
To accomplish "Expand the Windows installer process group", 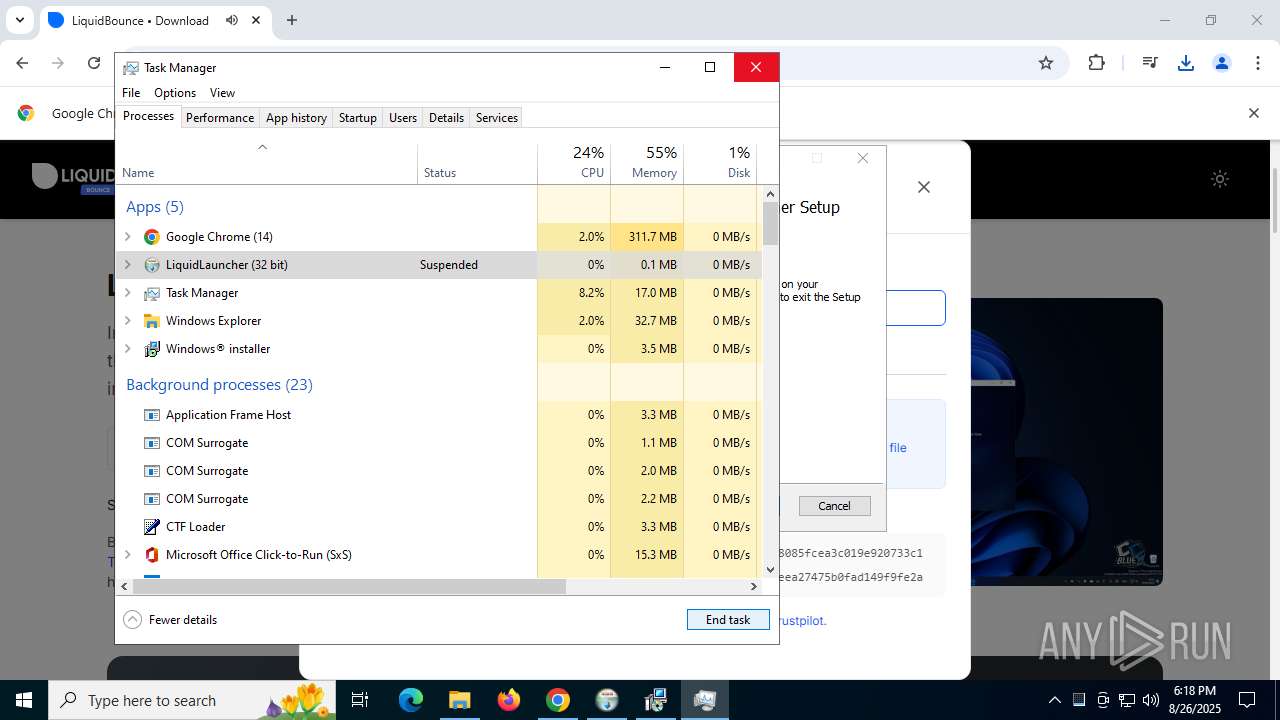I will pyautogui.click(x=127, y=349).
